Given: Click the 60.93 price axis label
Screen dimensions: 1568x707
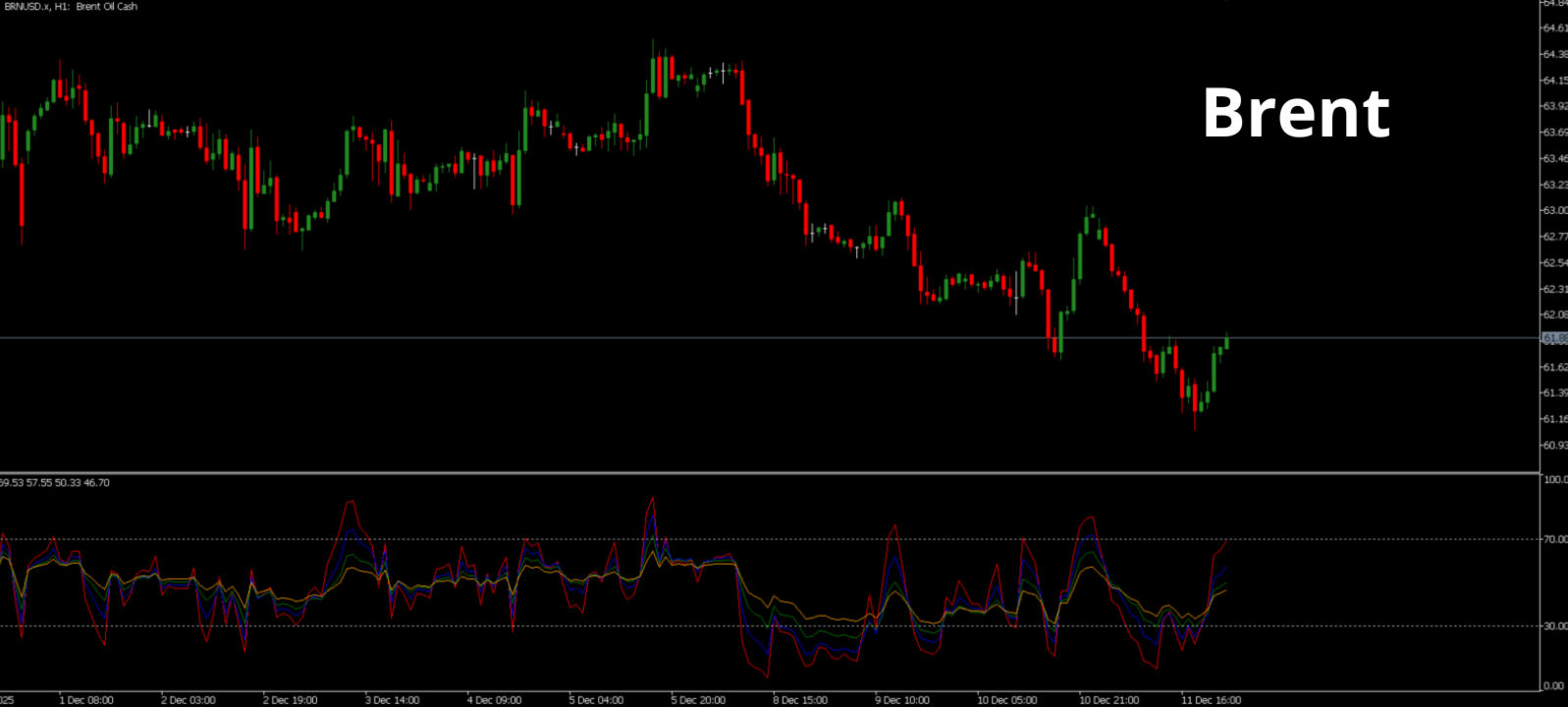Looking at the screenshot, I should click(1555, 445).
